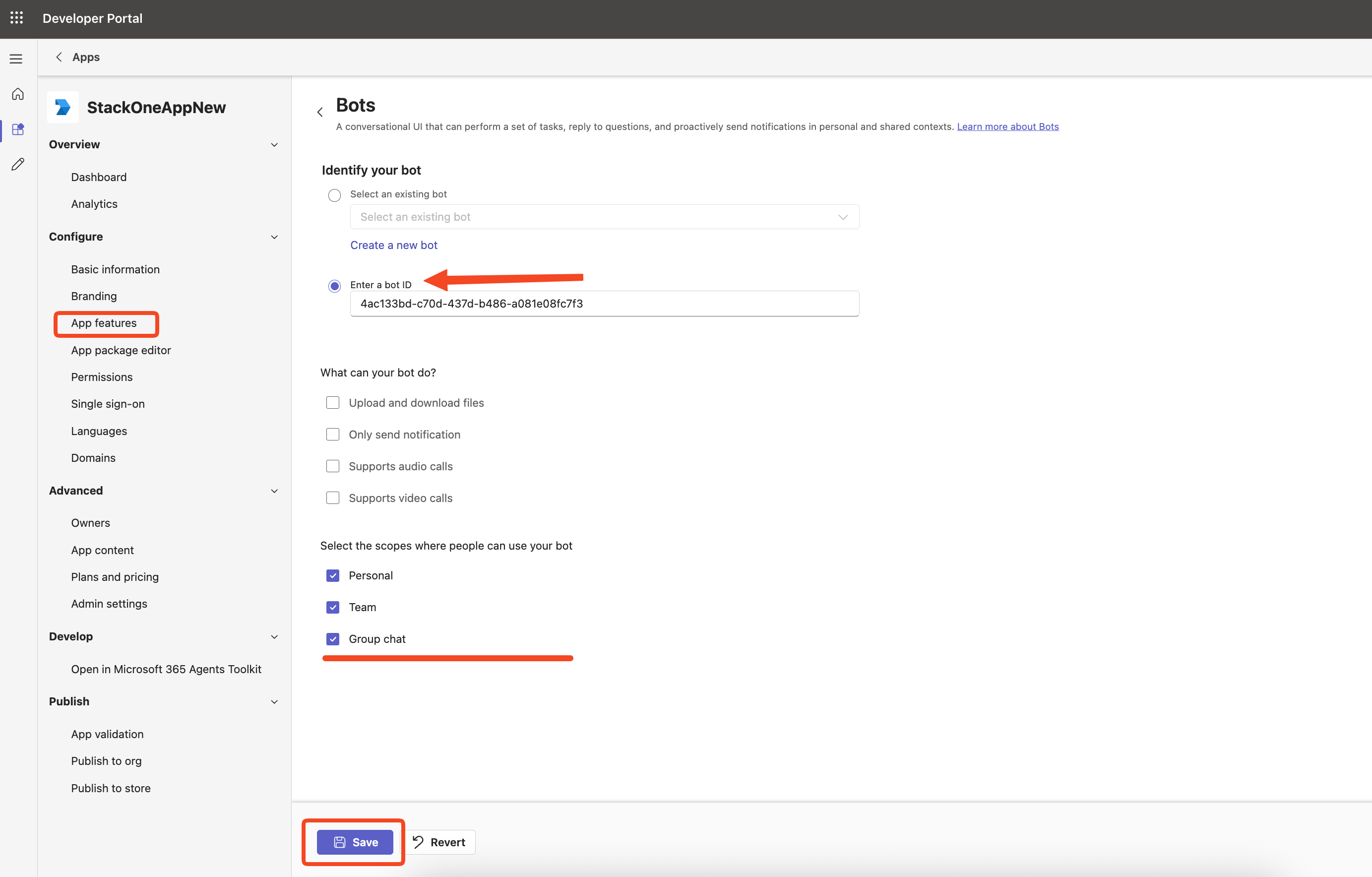The image size is (1372, 877).
Task: Open Permissions page
Action: pyautogui.click(x=101, y=377)
